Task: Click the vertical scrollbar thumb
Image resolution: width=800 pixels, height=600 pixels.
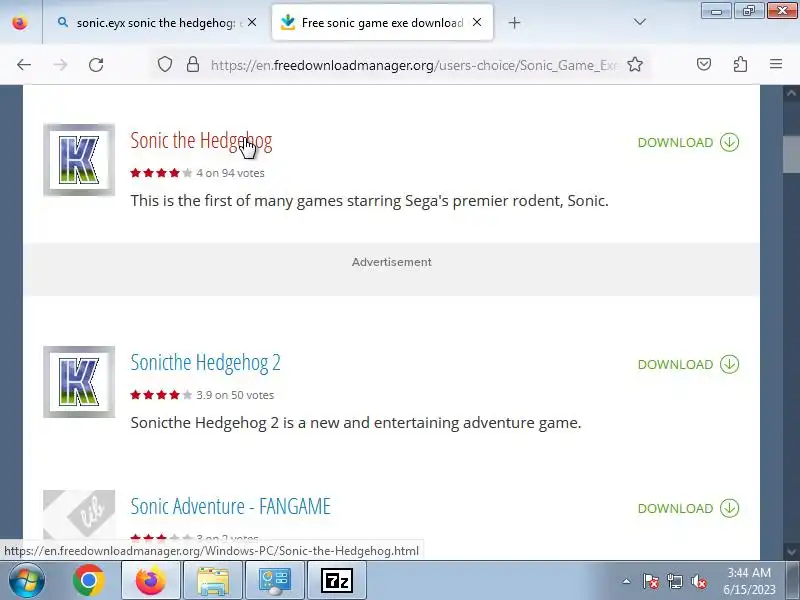Action: click(791, 154)
